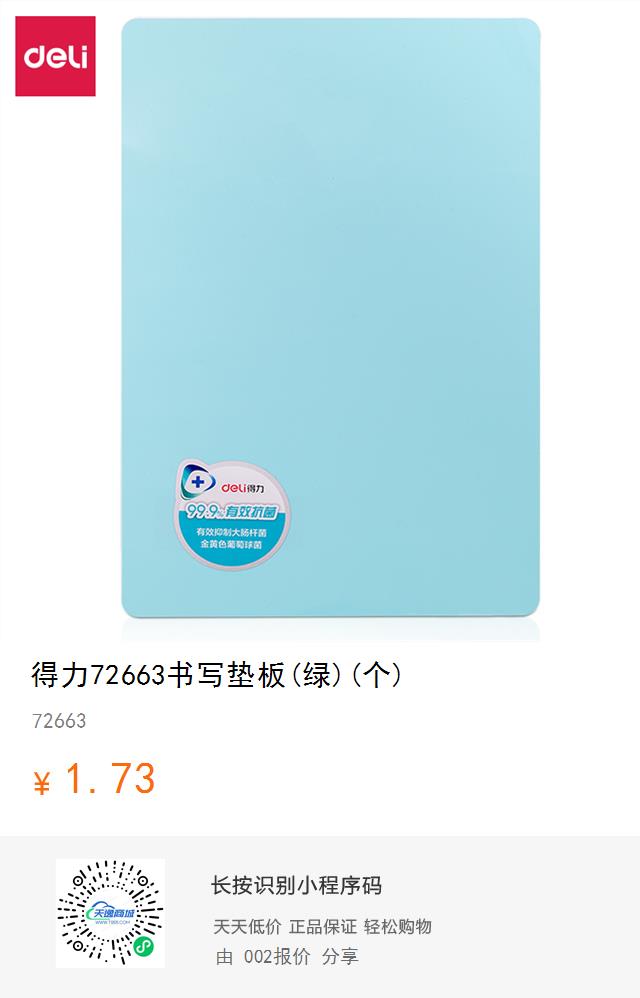Image resolution: width=640 pixels, height=998 pixels.
Task: Click the price 1.73
Action: tap(111, 778)
